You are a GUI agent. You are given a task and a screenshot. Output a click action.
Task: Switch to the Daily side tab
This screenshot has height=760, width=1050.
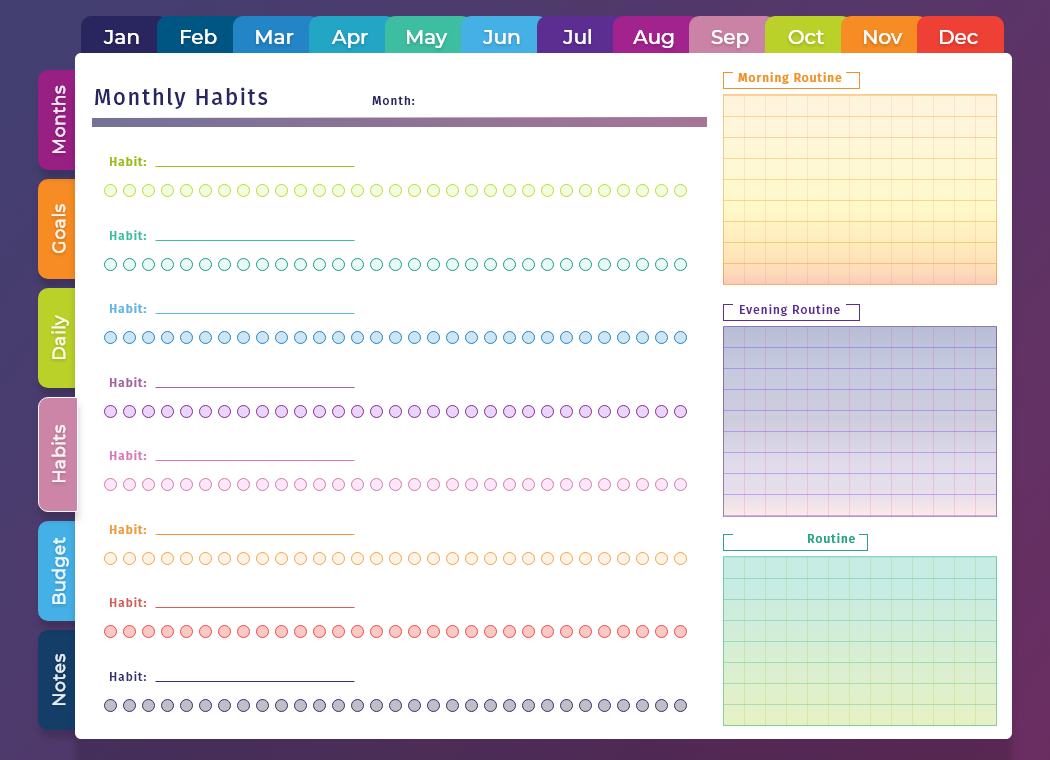[58, 338]
